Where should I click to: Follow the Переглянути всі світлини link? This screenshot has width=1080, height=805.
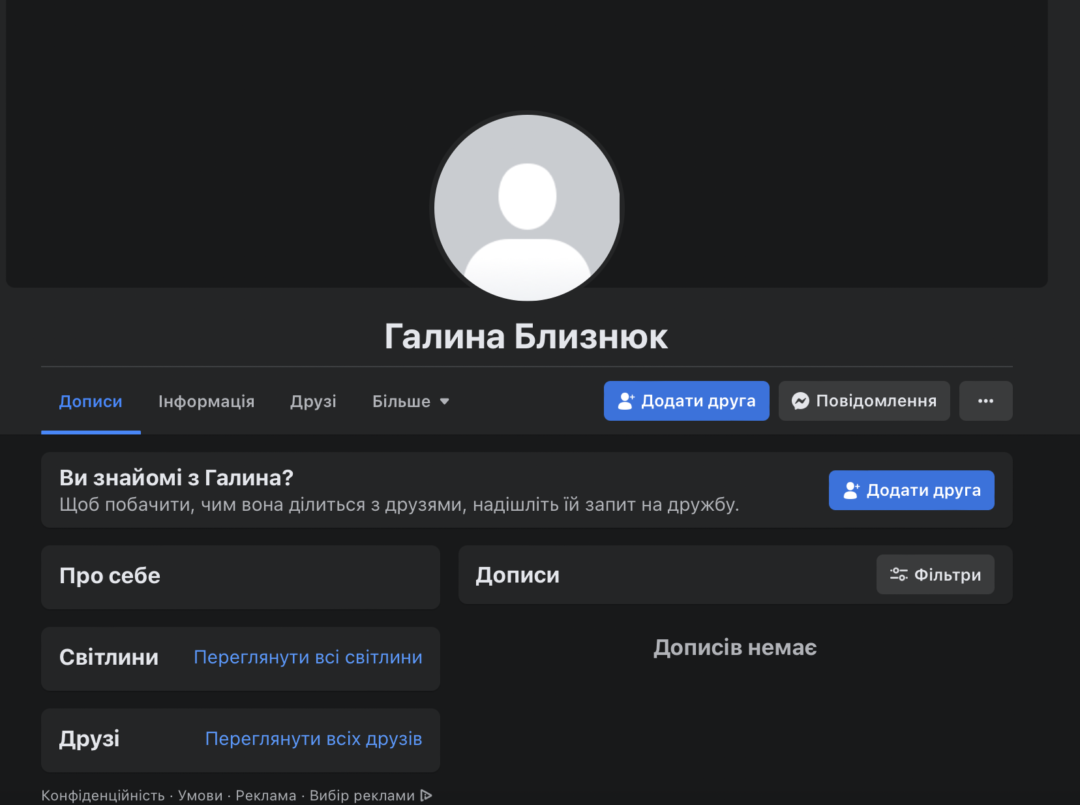[308, 657]
